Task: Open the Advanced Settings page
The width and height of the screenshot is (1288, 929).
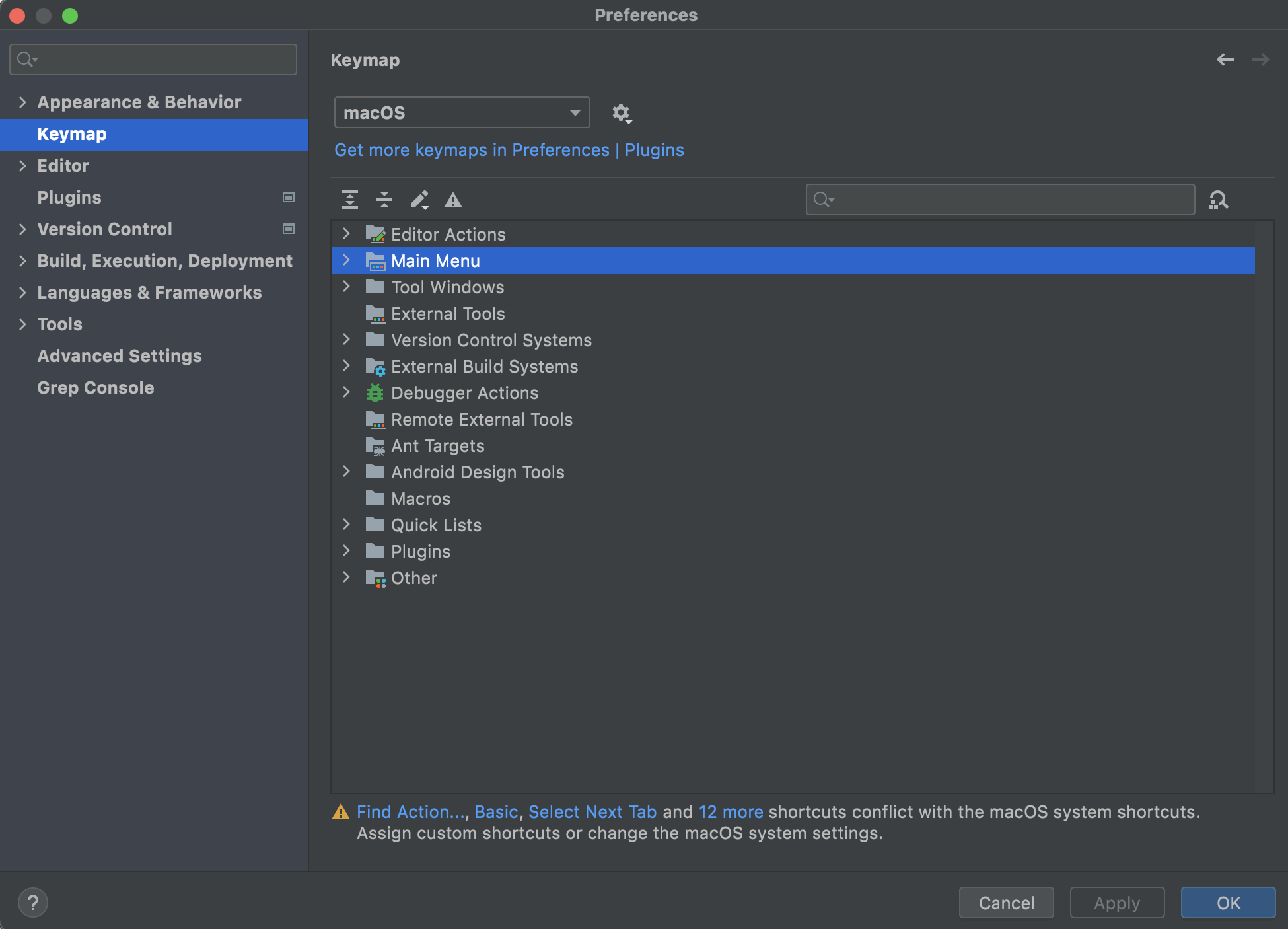Action: pos(120,356)
